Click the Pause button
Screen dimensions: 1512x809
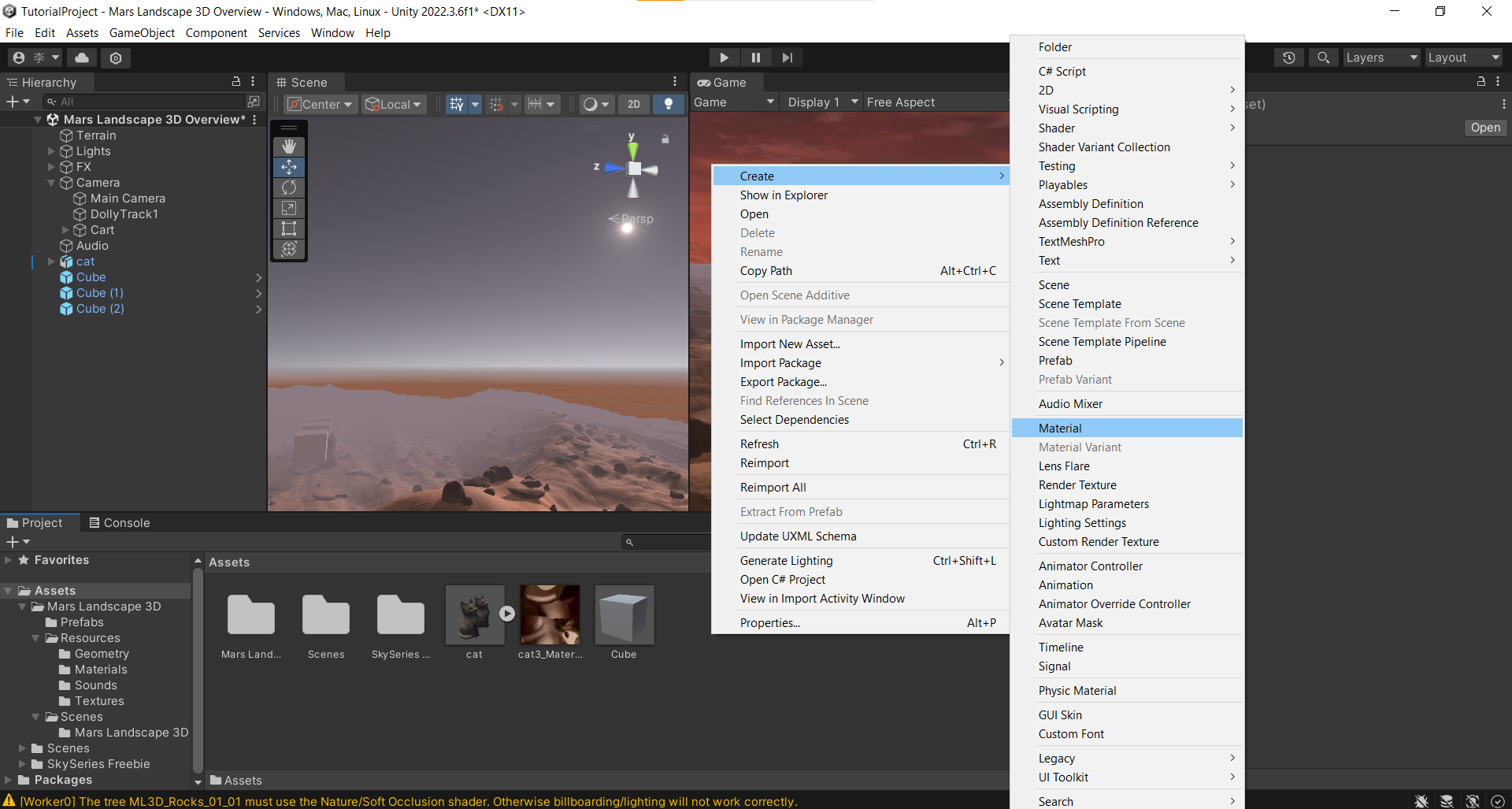755,58
